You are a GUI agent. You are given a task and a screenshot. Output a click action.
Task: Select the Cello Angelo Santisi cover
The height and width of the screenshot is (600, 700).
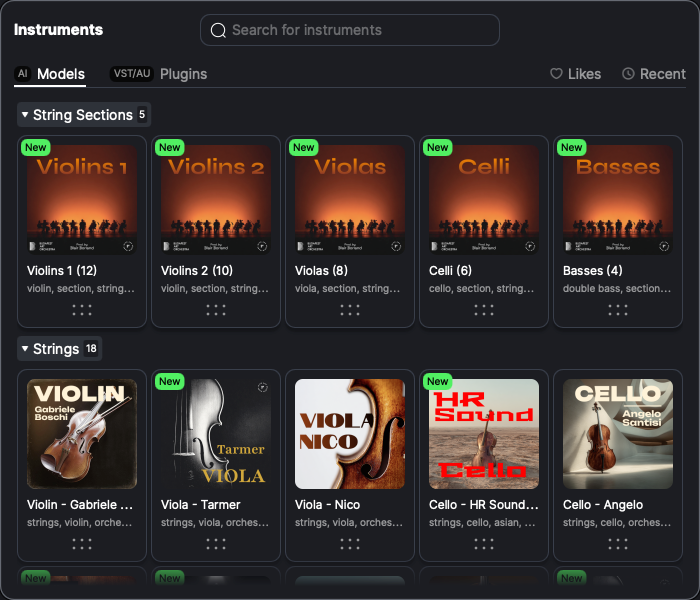tap(618, 433)
